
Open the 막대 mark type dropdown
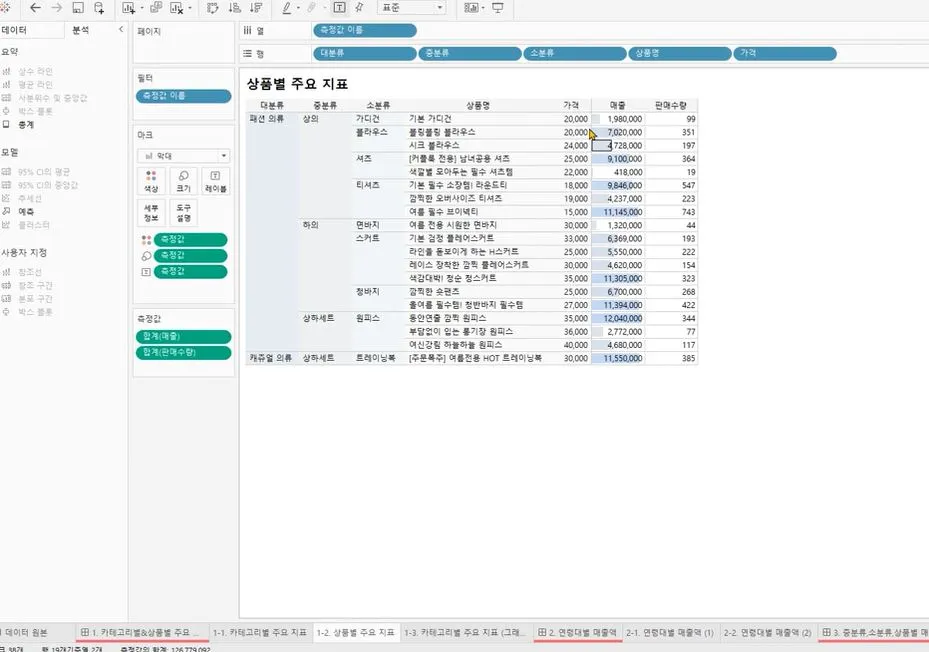click(x=184, y=156)
